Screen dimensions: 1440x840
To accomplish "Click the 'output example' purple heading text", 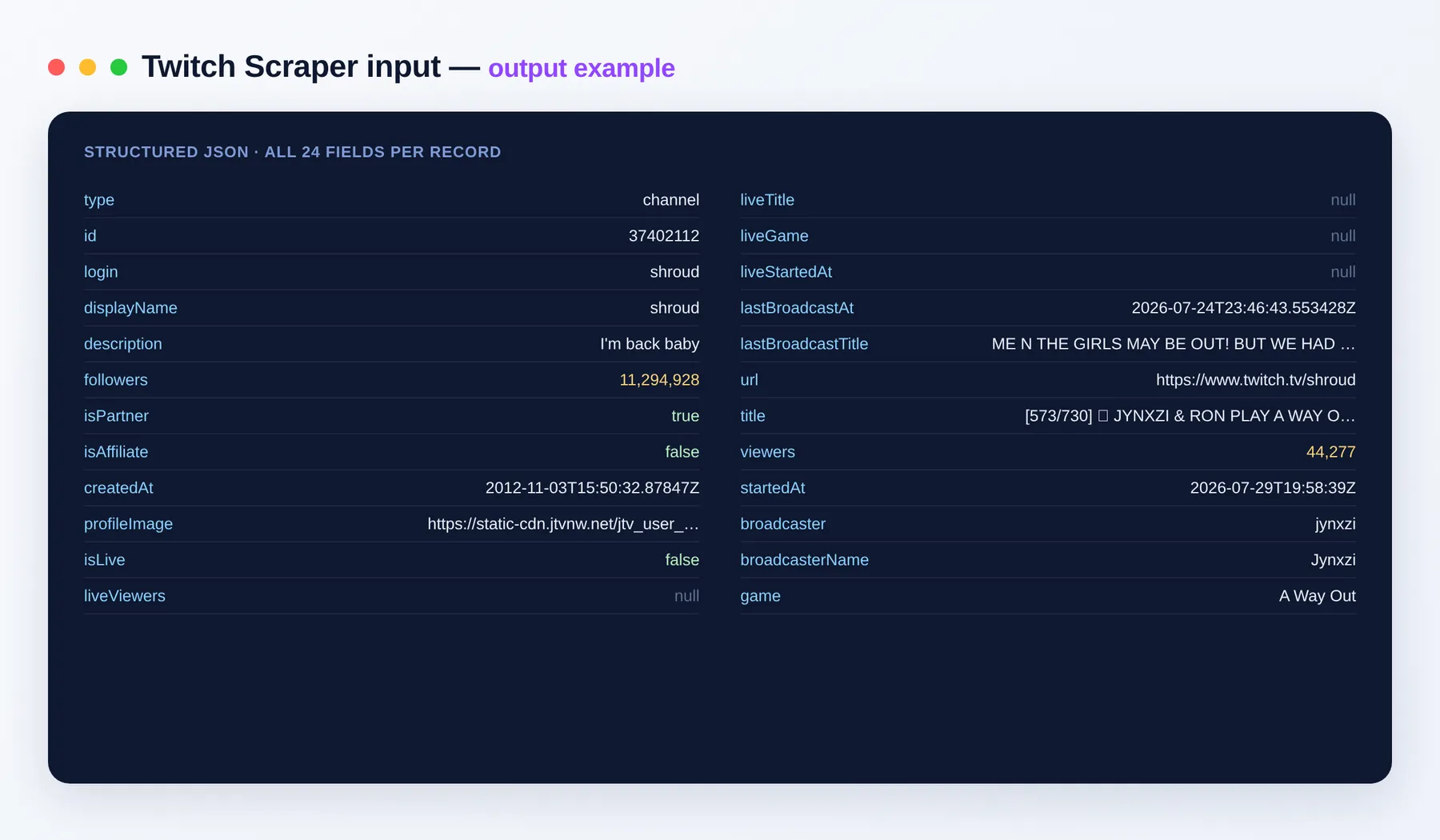I will coord(582,68).
